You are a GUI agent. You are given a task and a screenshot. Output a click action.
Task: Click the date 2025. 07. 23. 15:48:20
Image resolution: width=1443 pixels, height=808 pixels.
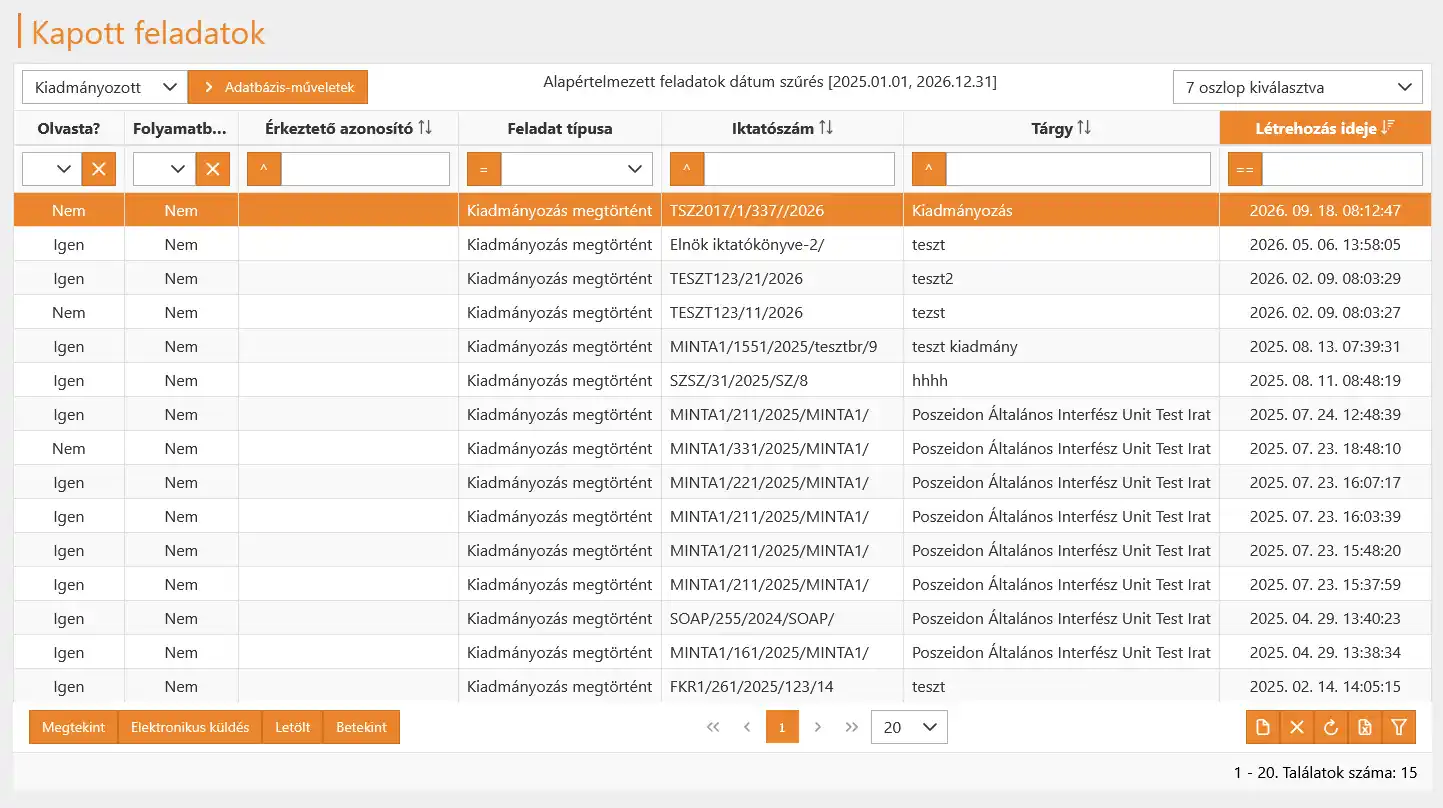coord(1325,550)
